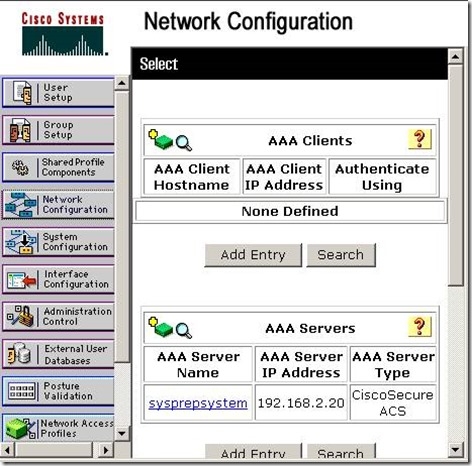Click Search under AAA Clients
The image size is (472, 466).
coord(341,255)
